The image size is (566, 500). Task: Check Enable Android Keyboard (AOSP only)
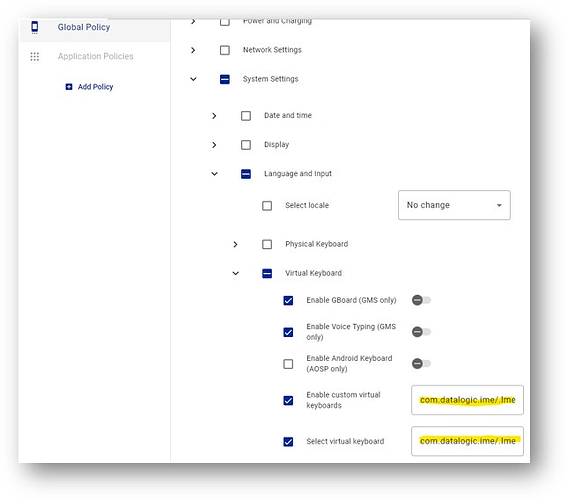tap(288, 364)
